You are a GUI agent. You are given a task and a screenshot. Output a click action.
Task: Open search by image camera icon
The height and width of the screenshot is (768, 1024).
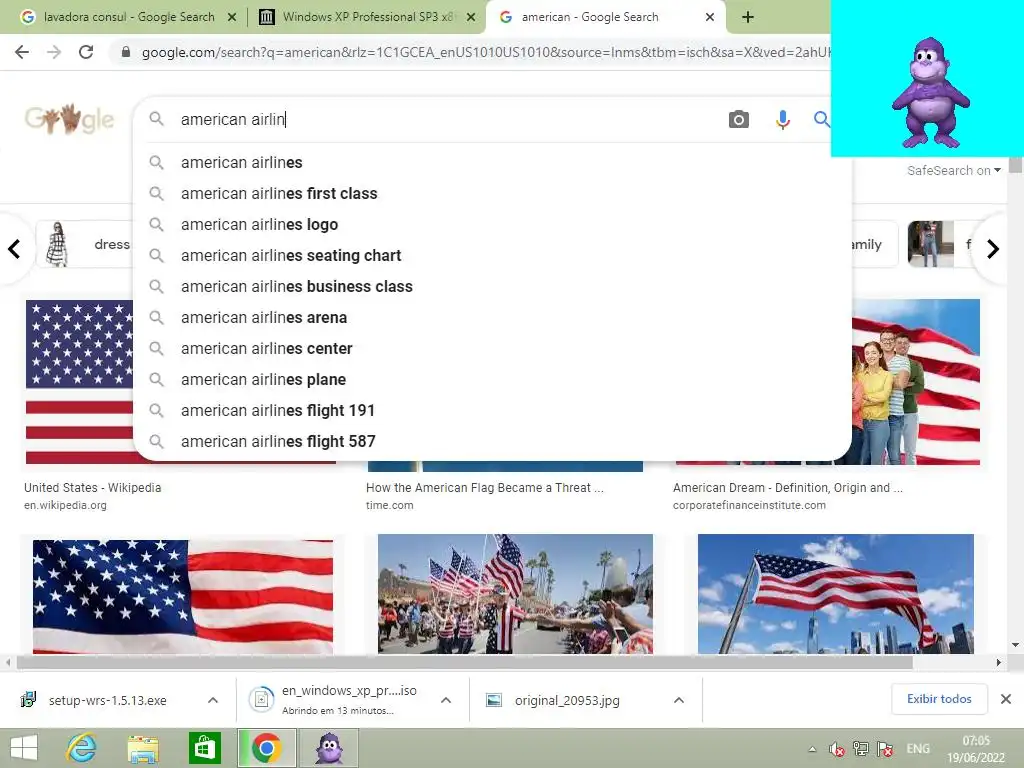(x=739, y=120)
